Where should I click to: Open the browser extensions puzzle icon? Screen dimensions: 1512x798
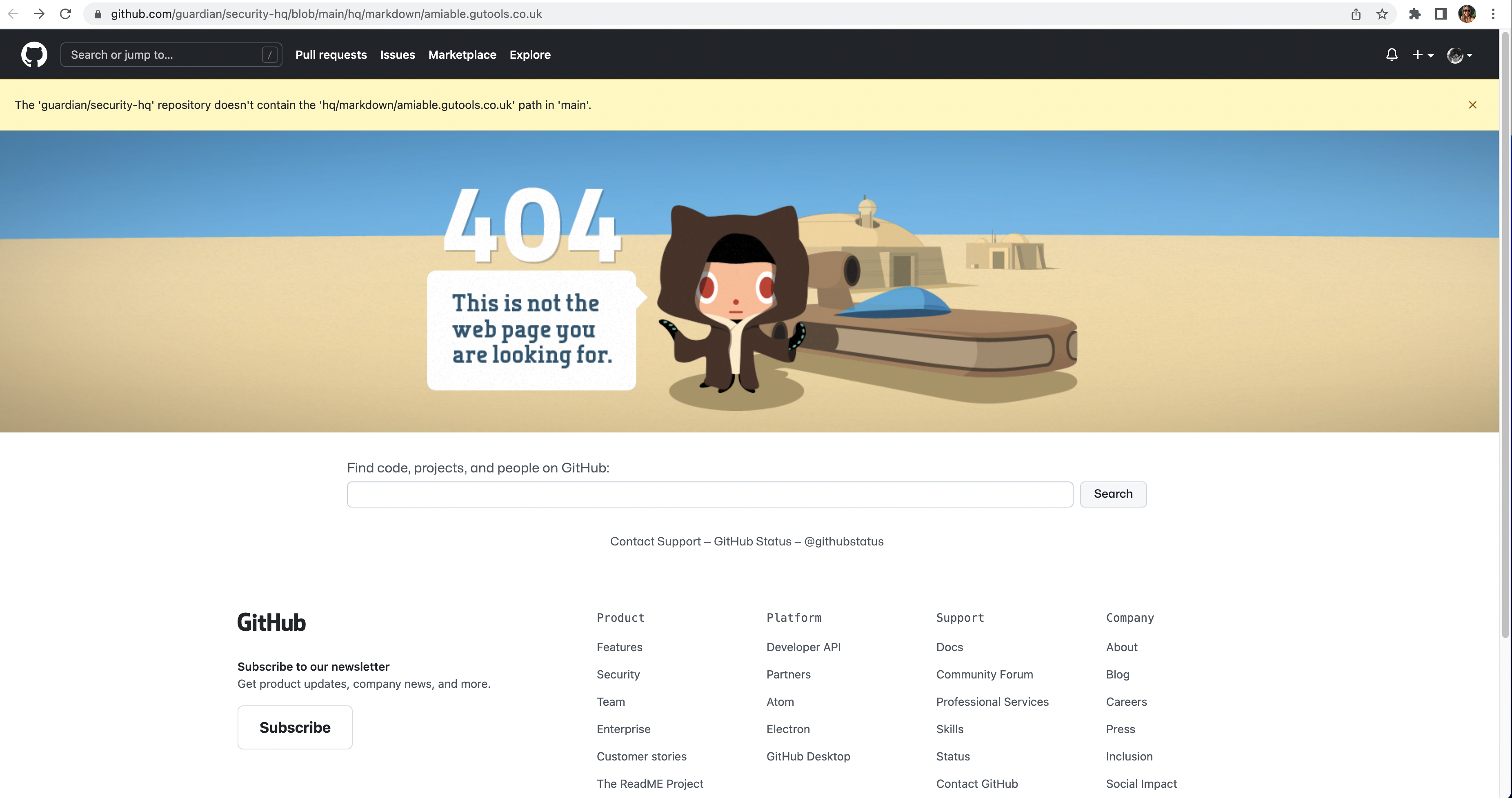coord(1414,14)
